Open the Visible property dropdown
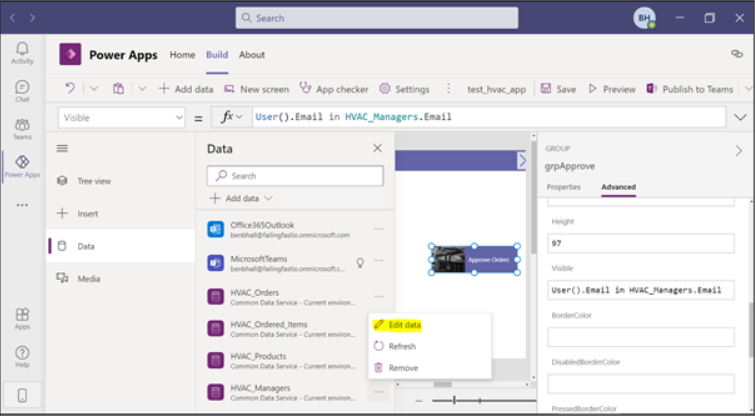 pyautogui.click(x=121, y=117)
